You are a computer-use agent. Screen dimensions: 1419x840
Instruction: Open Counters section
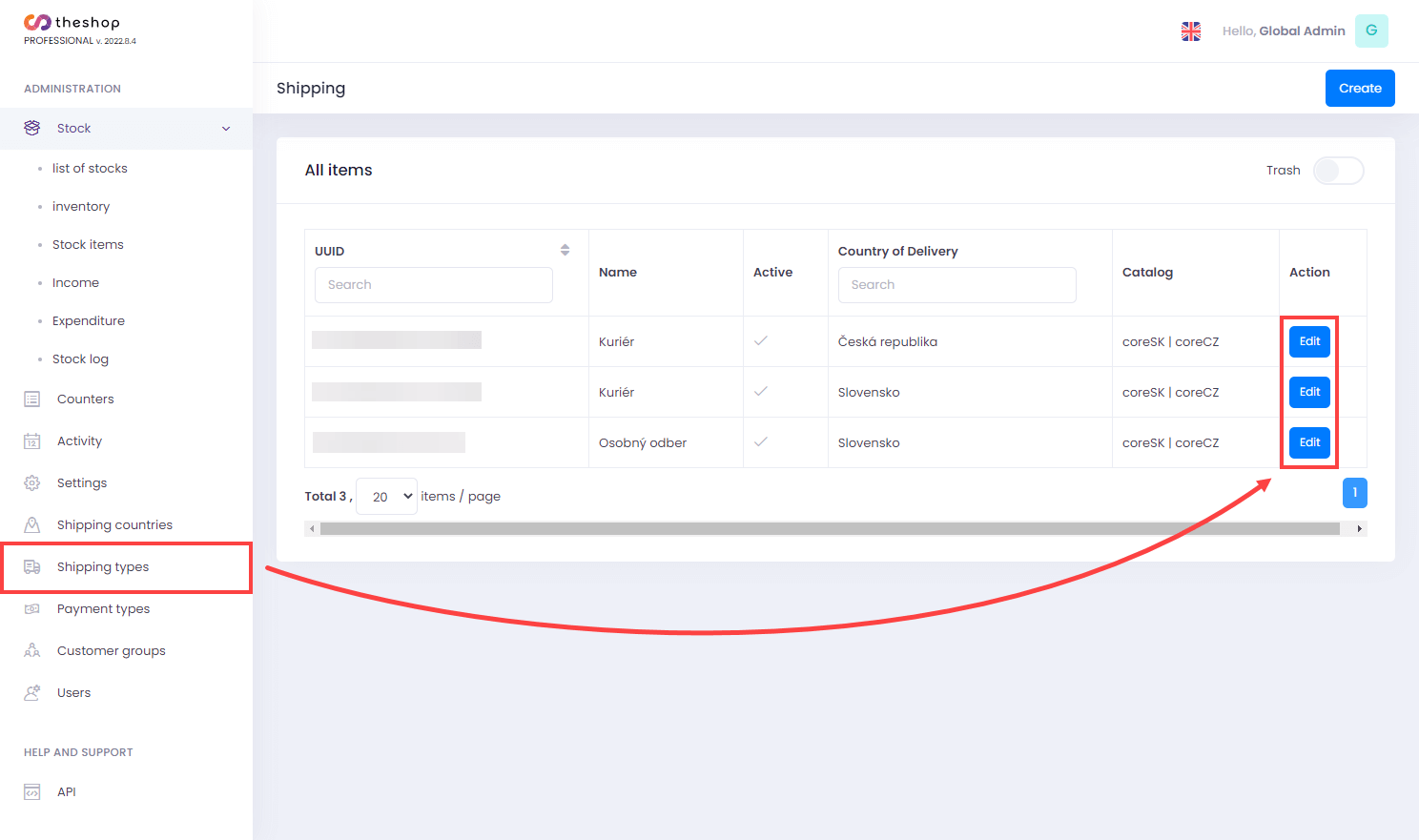tap(86, 400)
